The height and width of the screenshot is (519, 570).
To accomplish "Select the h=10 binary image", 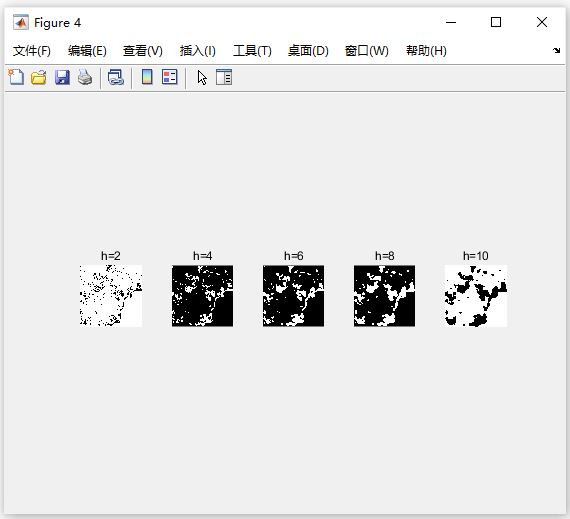I will pos(475,296).
